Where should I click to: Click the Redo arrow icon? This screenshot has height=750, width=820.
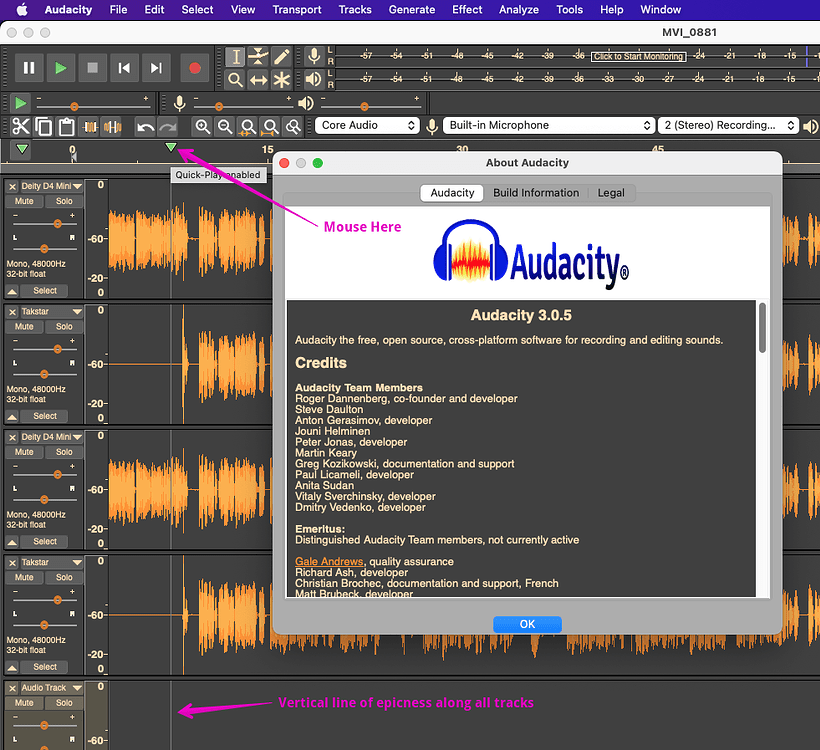pos(168,127)
